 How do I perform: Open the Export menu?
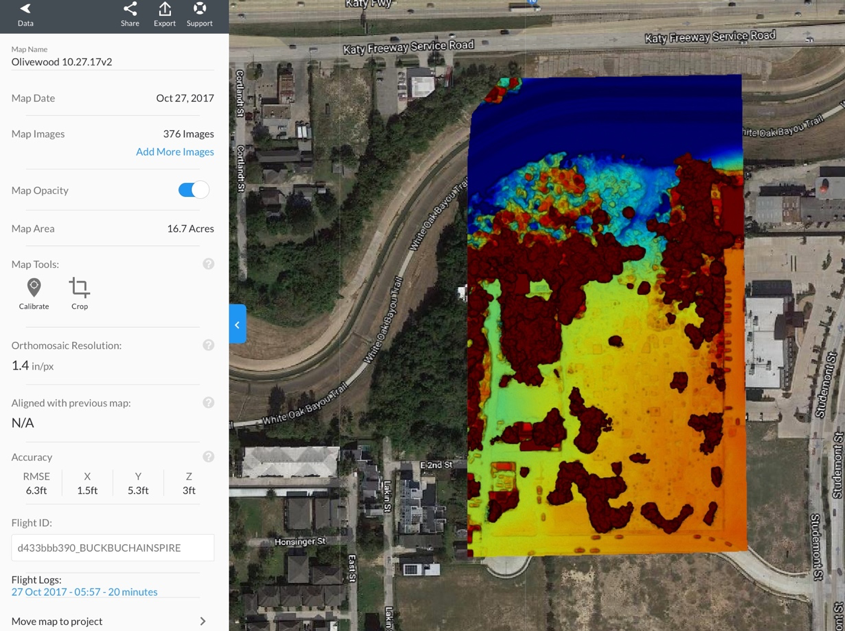click(x=164, y=15)
